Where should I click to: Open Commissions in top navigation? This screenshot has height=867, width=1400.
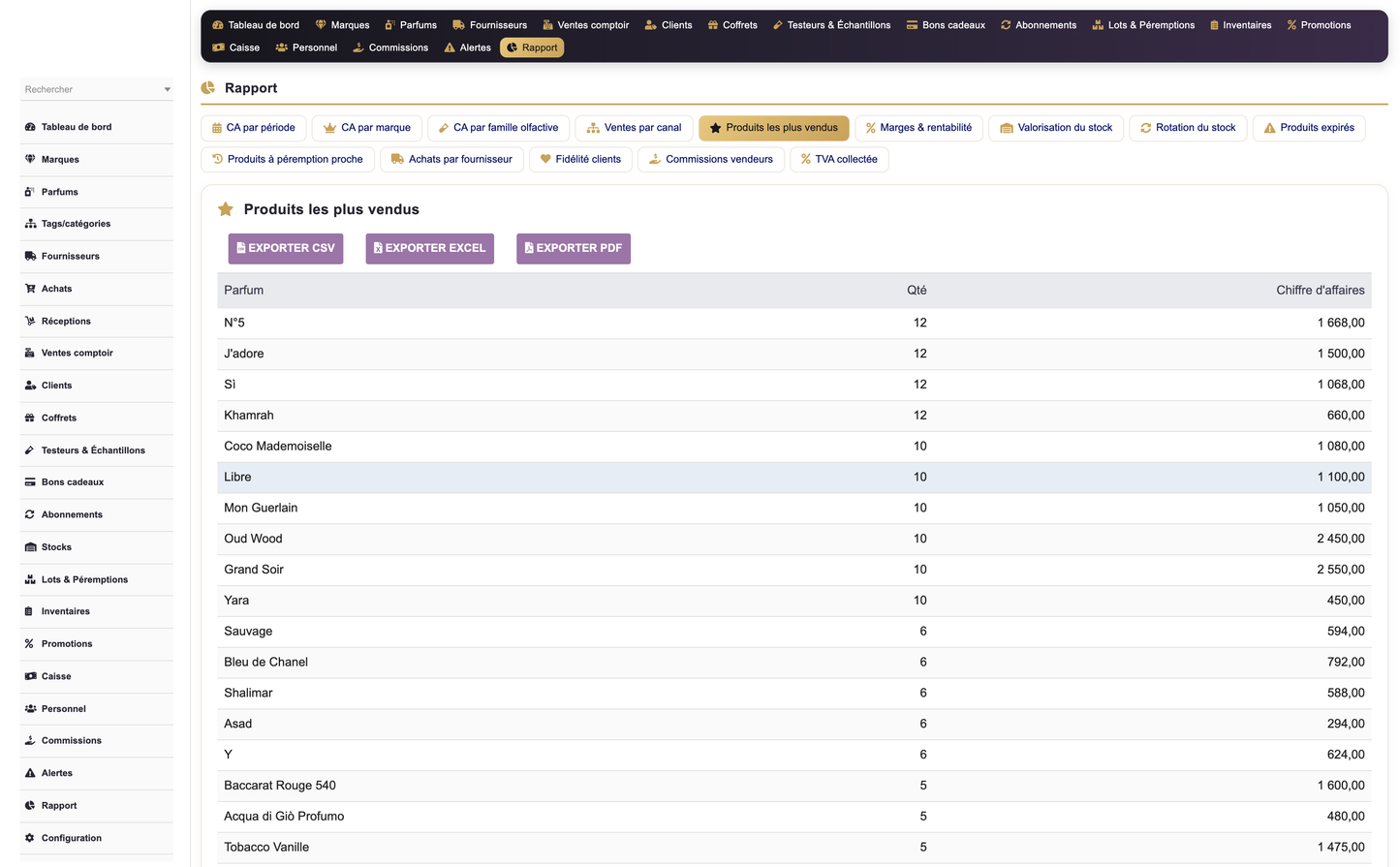point(390,47)
